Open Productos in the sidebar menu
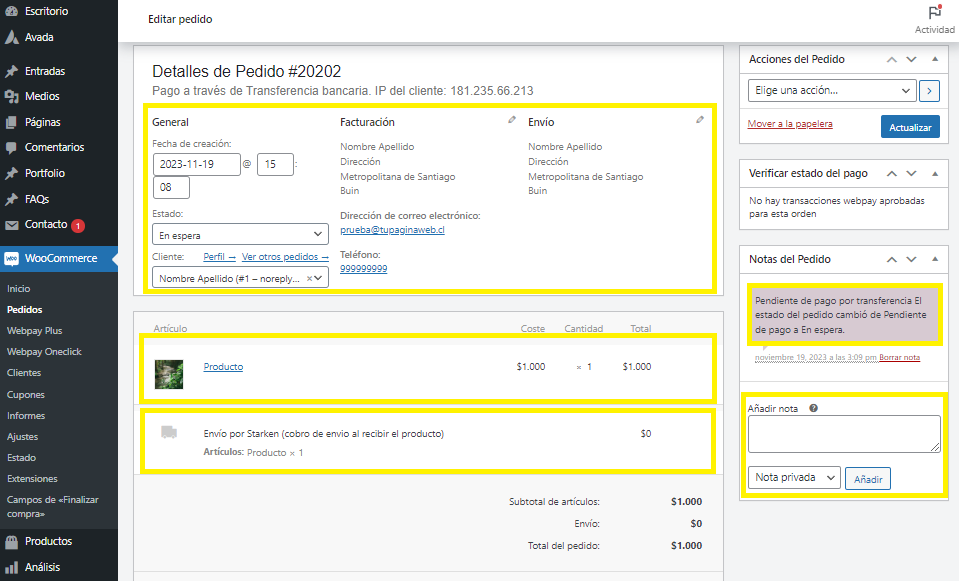Viewport: 959px width, 581px height. click(x=48, y=541)
